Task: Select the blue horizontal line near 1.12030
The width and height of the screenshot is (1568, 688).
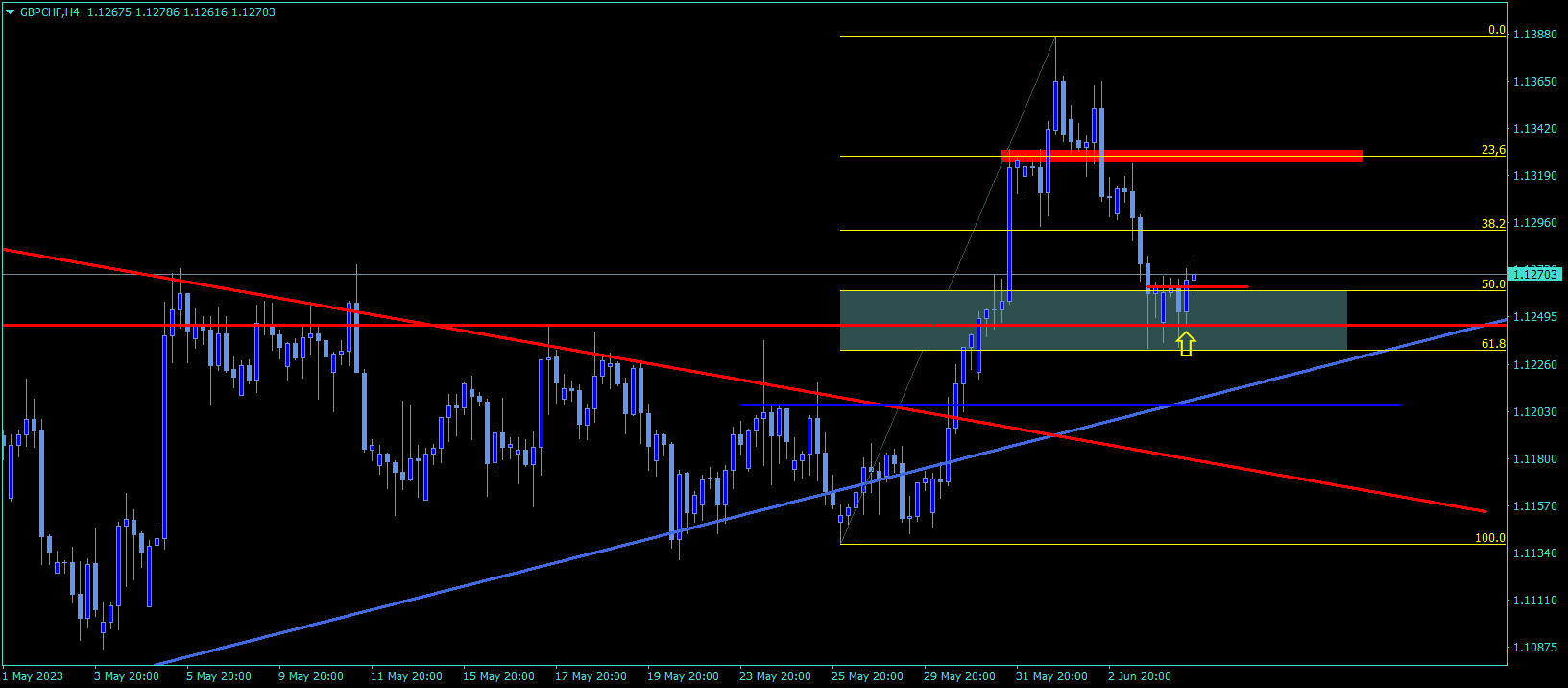Action: [x=1071, y=405]
